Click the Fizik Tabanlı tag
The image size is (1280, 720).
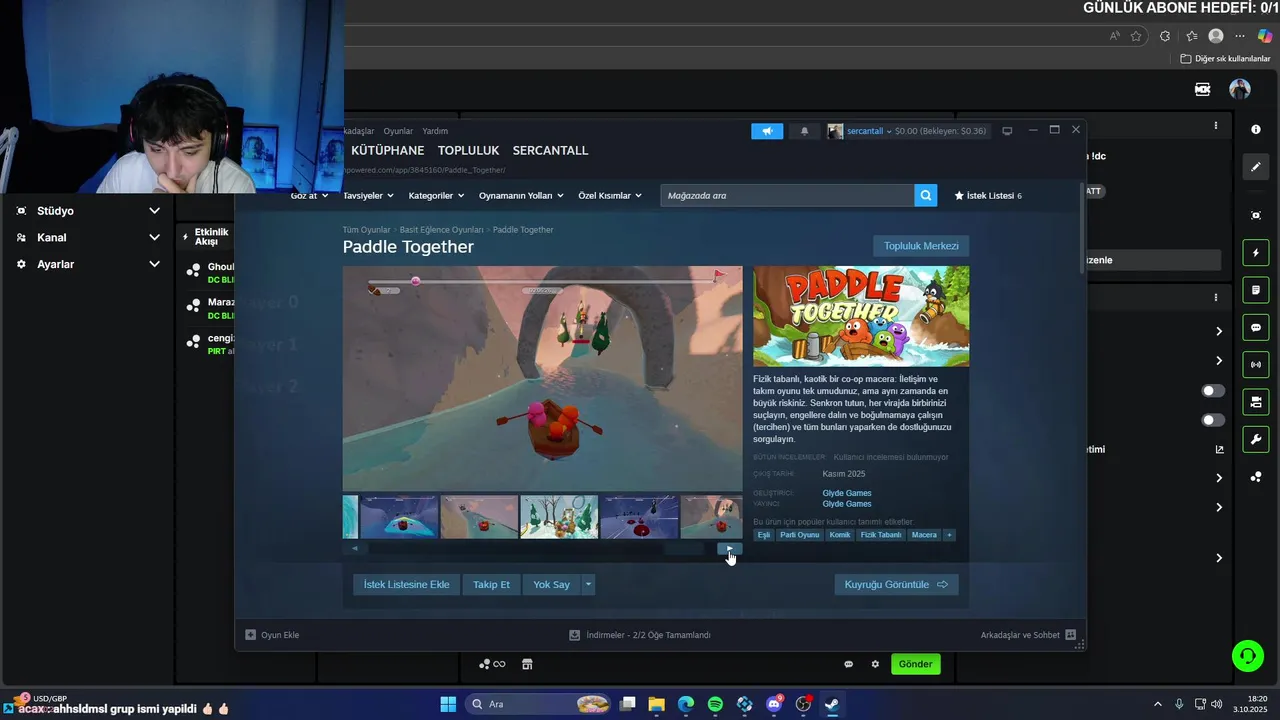pyautogui.click(x=881, y=535)
